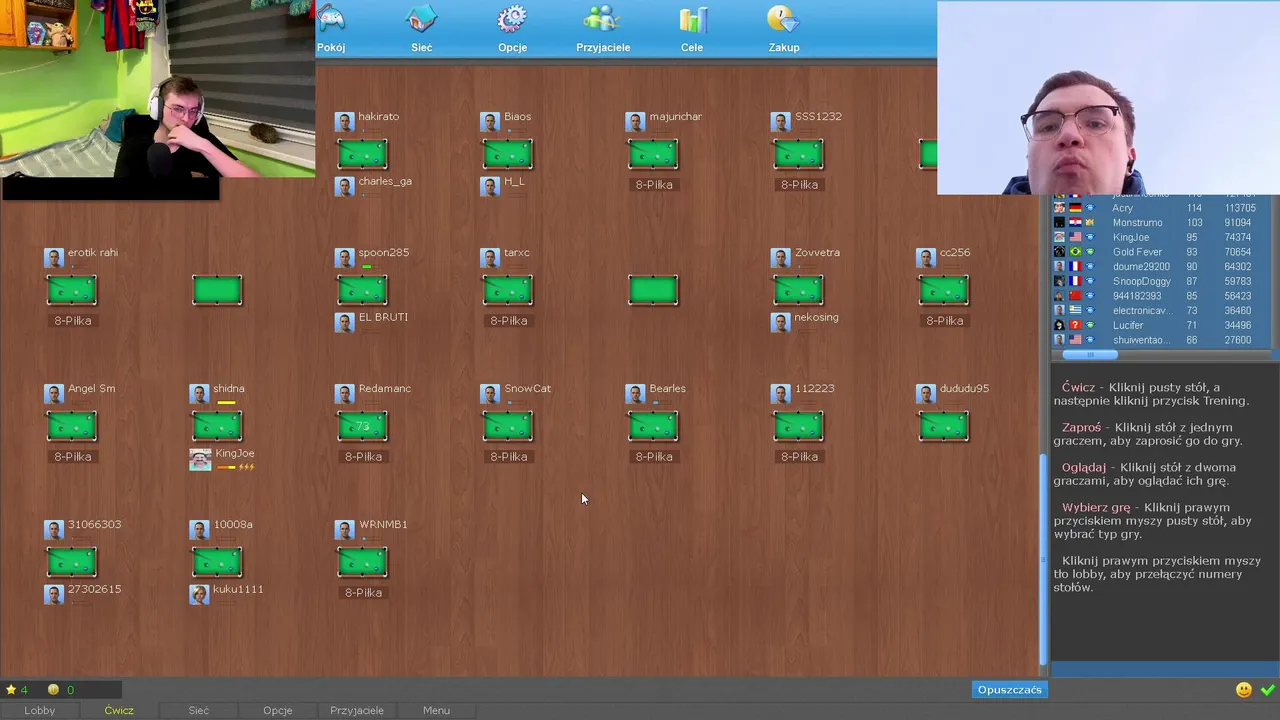Click the green checkmark icon in bottom bar

click(1268, 690)
